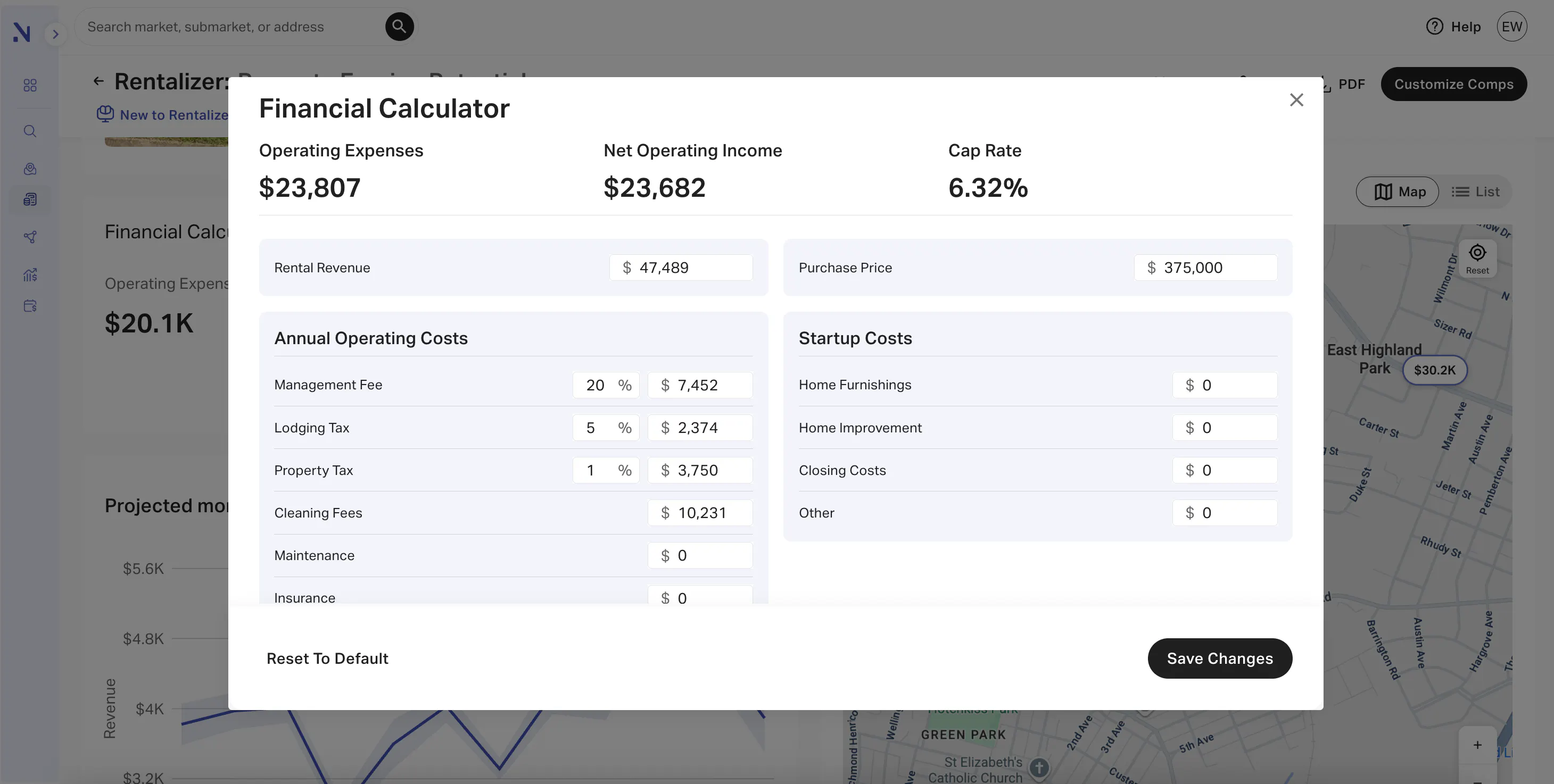Edit the Rental Revenue amount field
Image resolution: width=1554 pixels, height=784 pixels.
681,268
